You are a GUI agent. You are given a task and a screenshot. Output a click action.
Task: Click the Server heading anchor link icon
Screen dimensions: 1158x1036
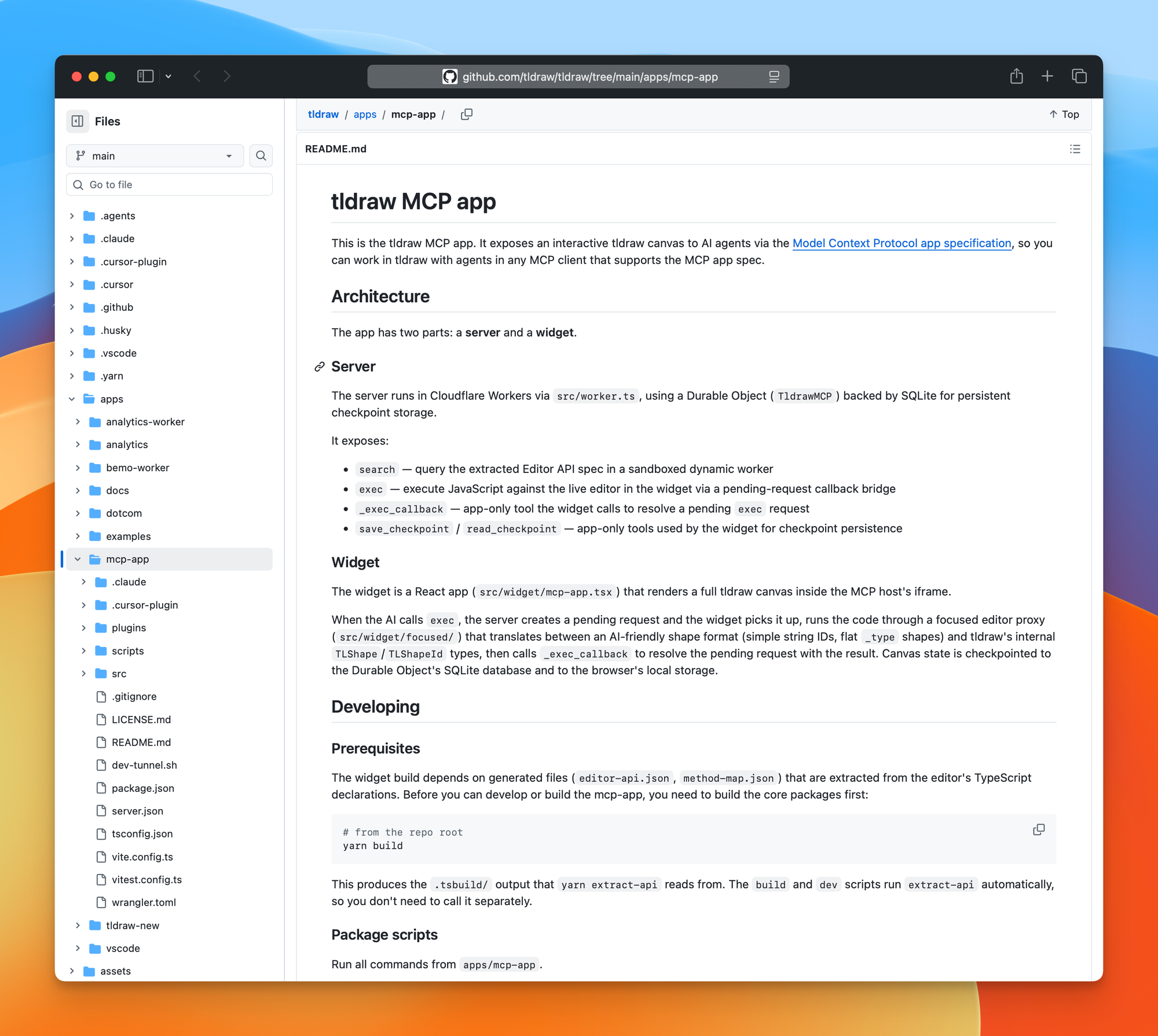(319, 367)
